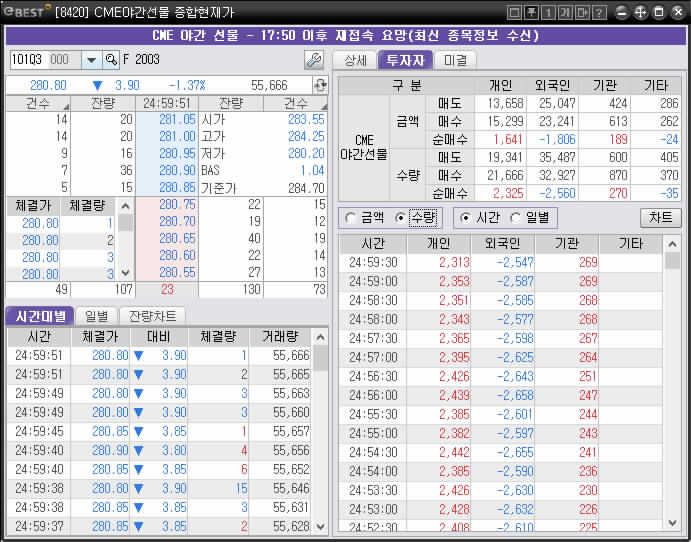Open the 잔량차트 tab
The width and height of the screenshot is (691, 542).
point(152,316)
